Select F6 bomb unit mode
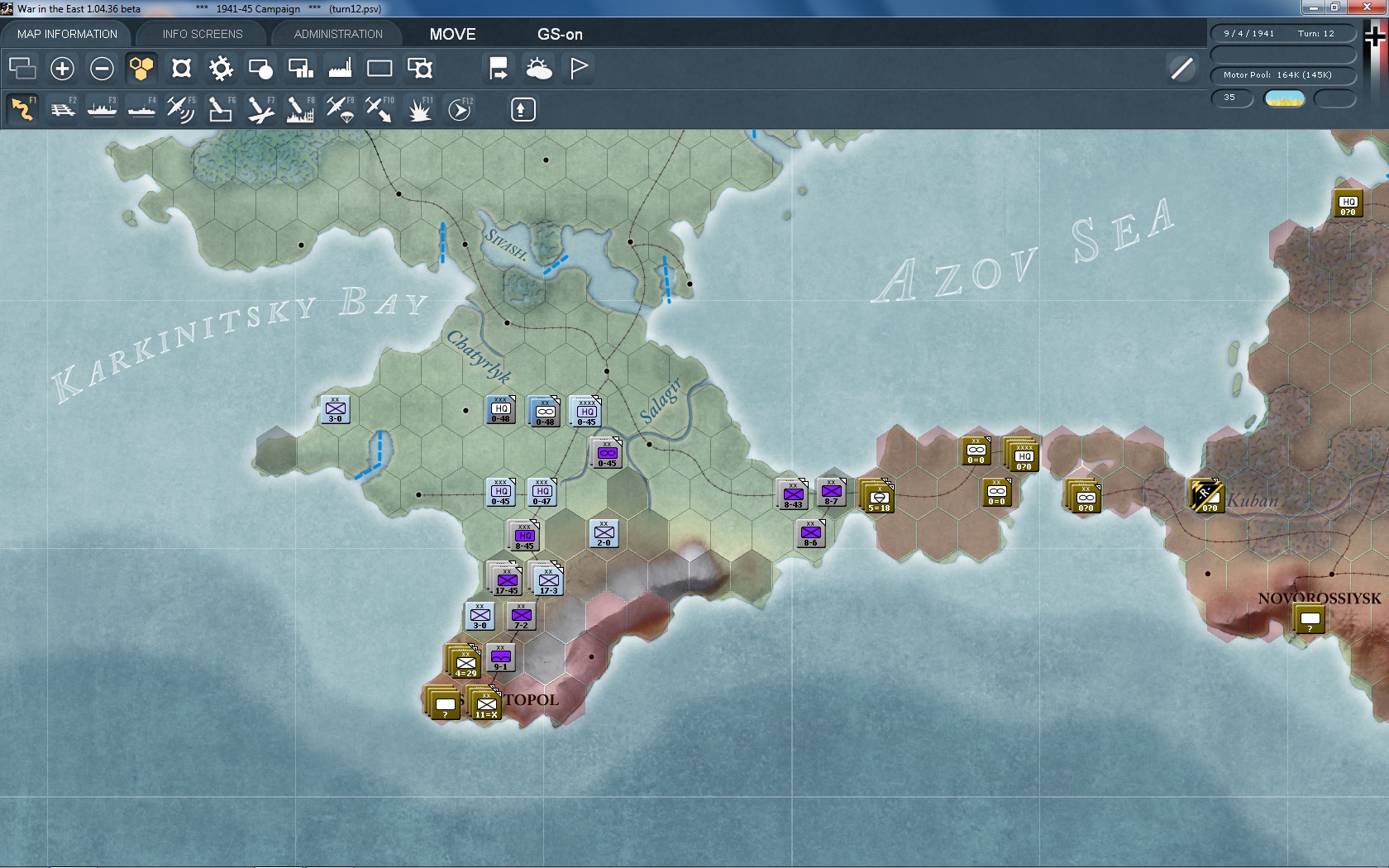 tap(221, 109)
